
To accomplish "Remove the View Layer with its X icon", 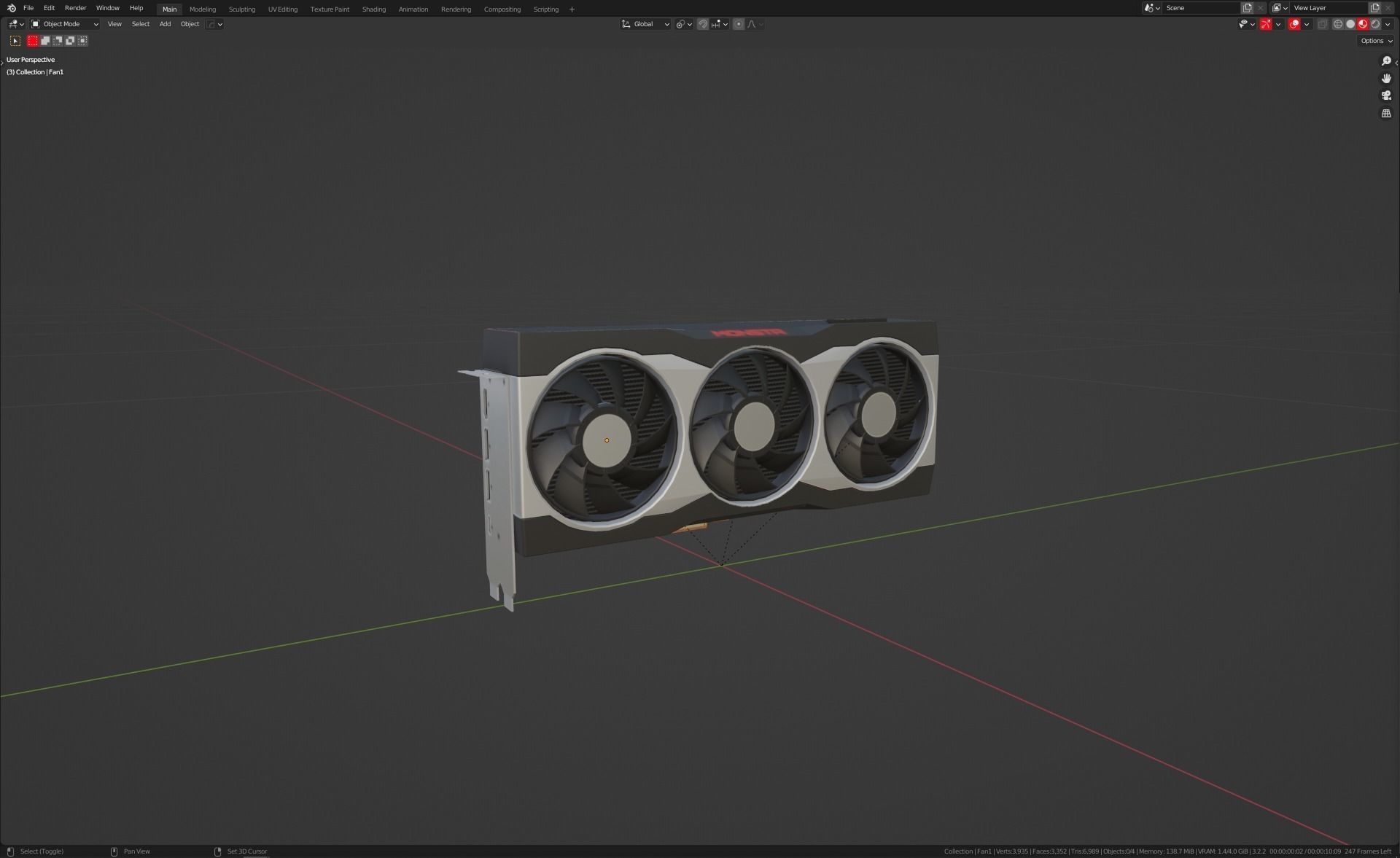I will pos(1388,8).
